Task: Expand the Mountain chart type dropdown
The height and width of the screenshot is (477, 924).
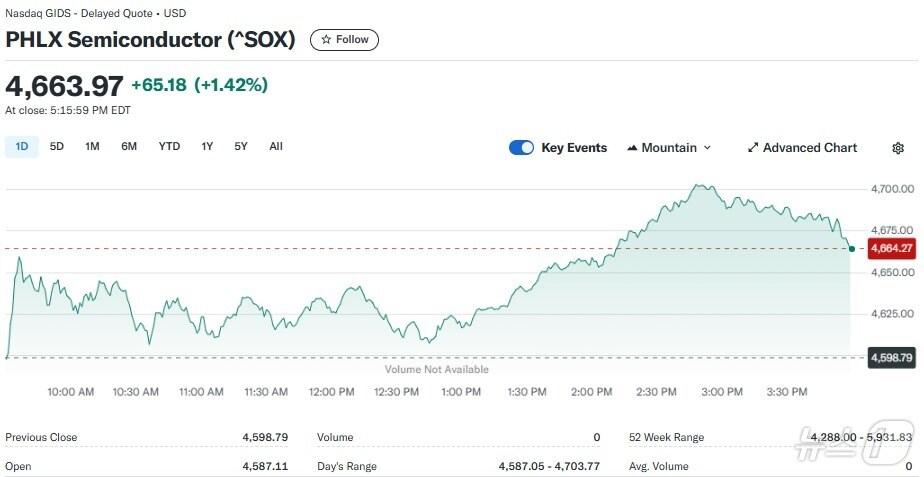Action: [707, 148]
